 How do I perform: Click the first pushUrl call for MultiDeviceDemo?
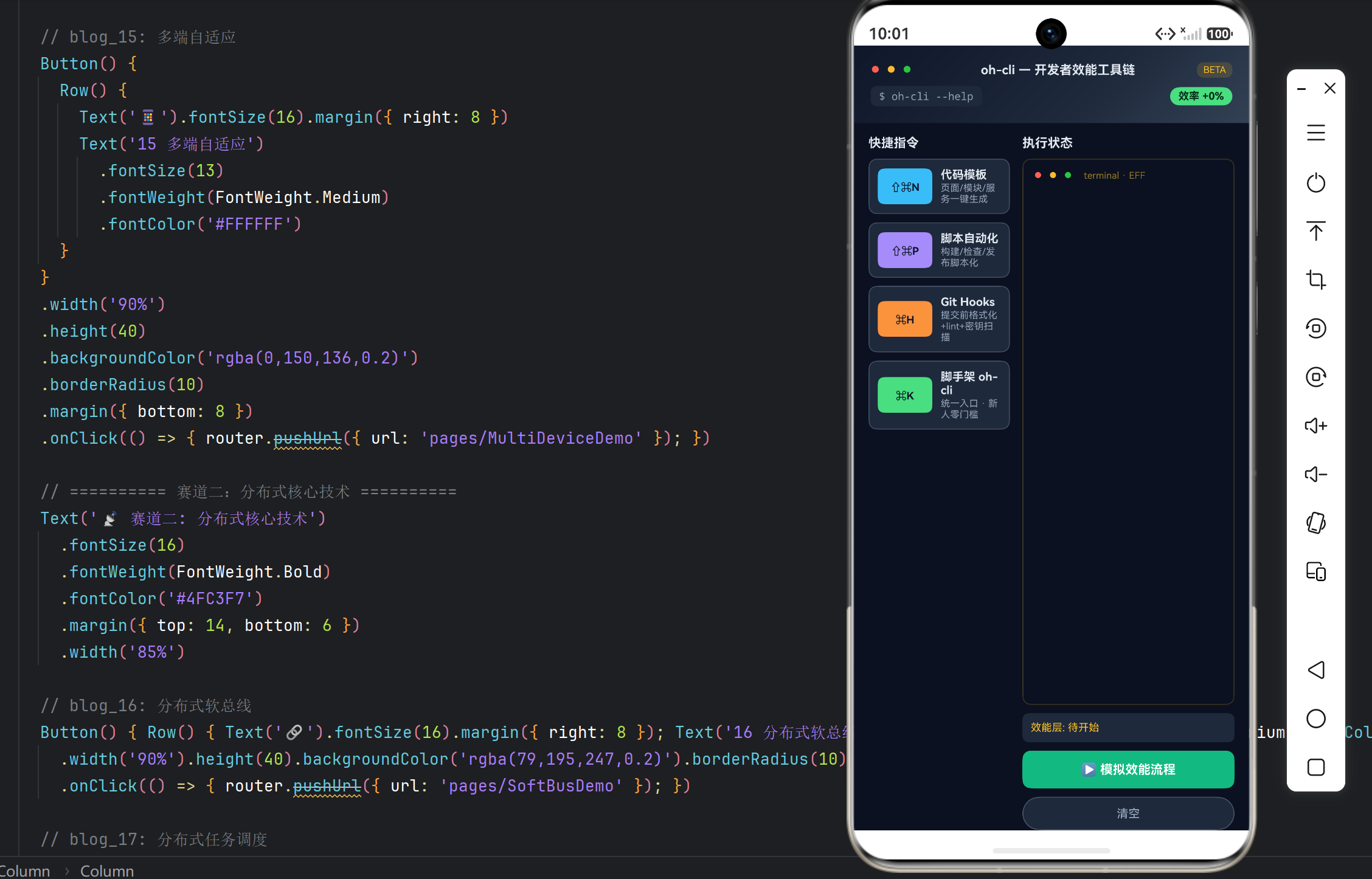[x=307, y=438]
